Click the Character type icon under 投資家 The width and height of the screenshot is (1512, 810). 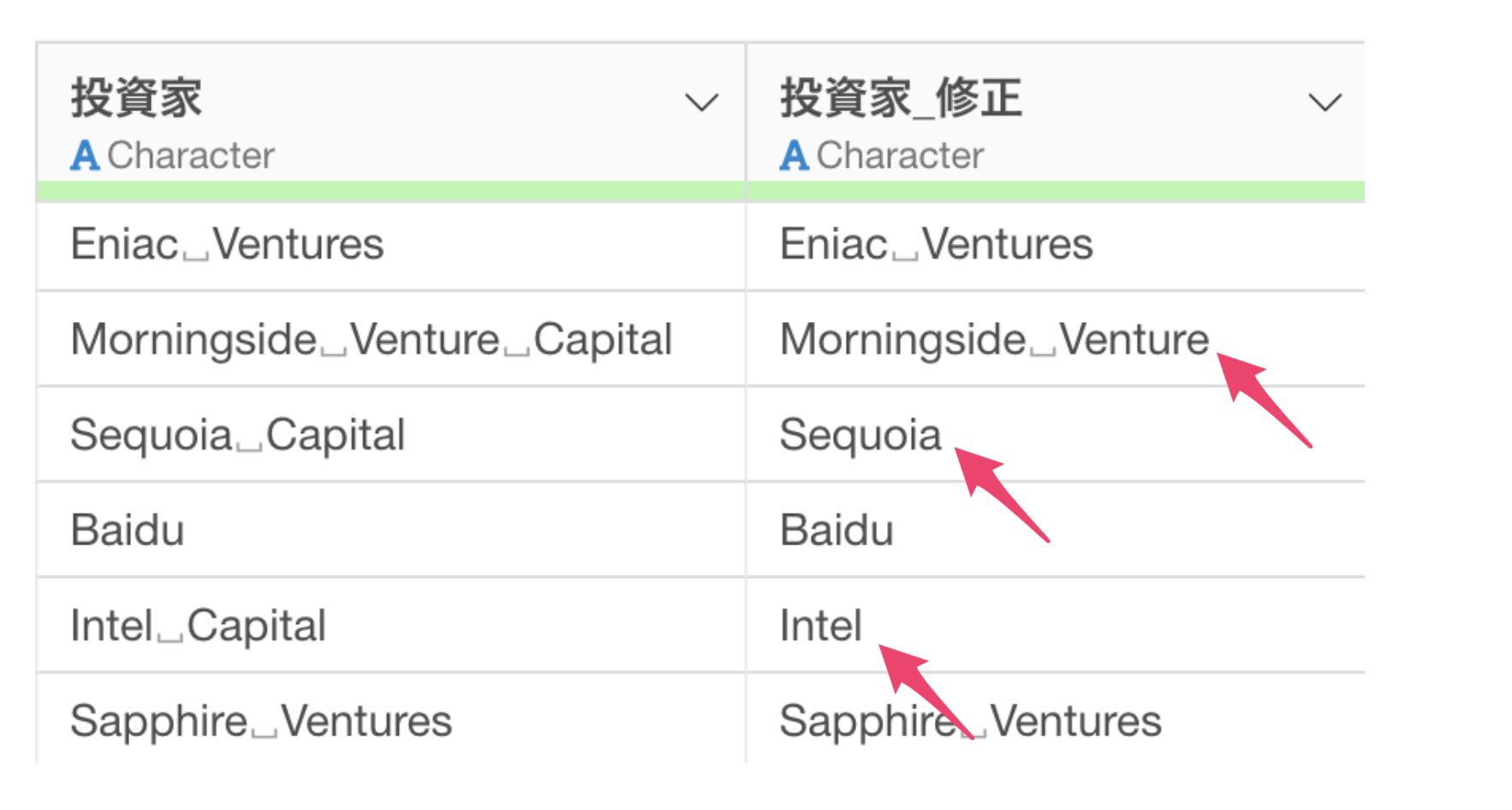tap(85, 156)
